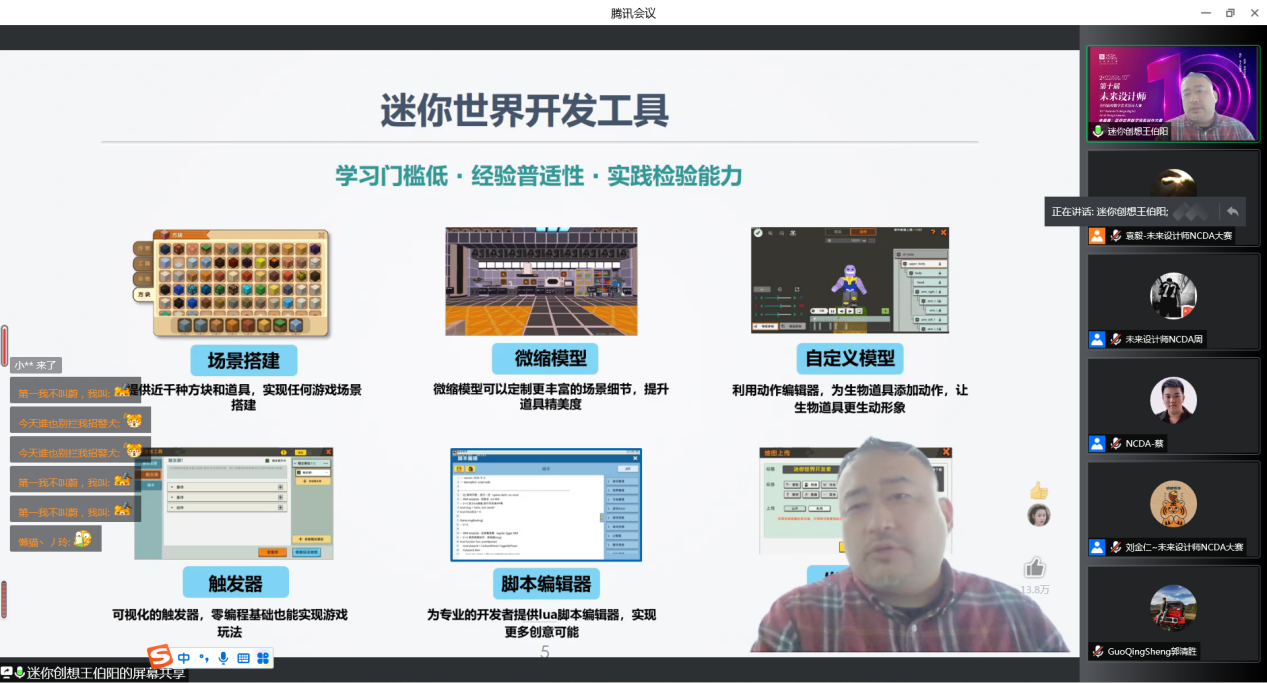Click the blue user icon beside NCDA-蔡
The width and height of the screenshot is (1267, 683).
click(x=1097, y=443)
